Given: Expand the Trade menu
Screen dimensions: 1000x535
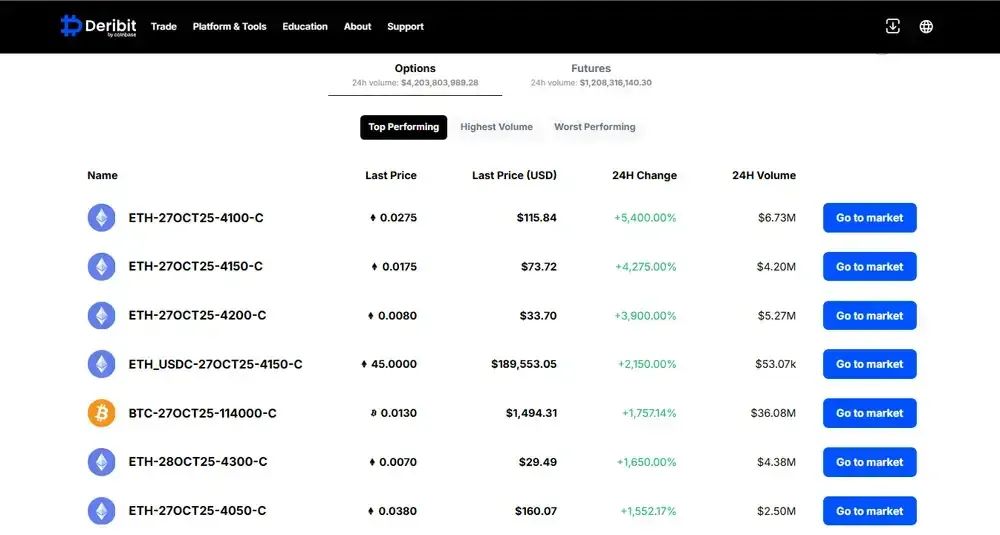Looking at the screenshot, I should point(164,27).
